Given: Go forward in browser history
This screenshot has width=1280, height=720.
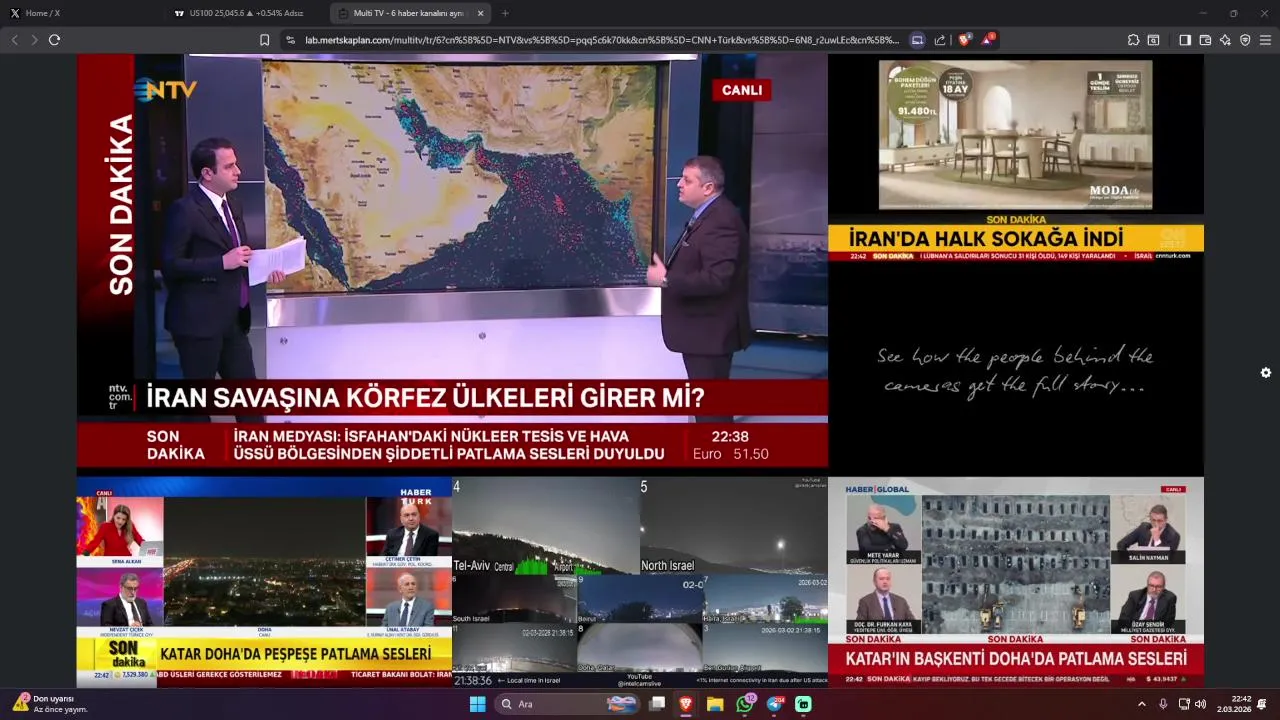Looking at the screenshot, I should [x=34, y=40].
